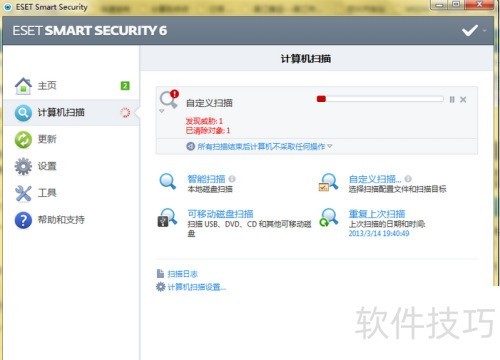
Task: Click the green 更新 update icon
Action: pyautogui.click(x=23, y=139)
